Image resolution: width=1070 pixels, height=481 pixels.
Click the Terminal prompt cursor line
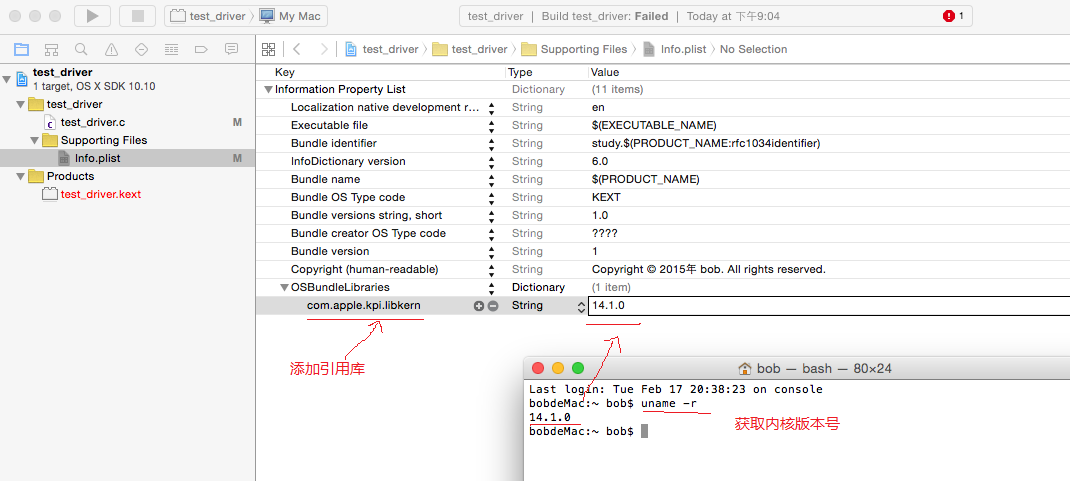click(588, 431)
